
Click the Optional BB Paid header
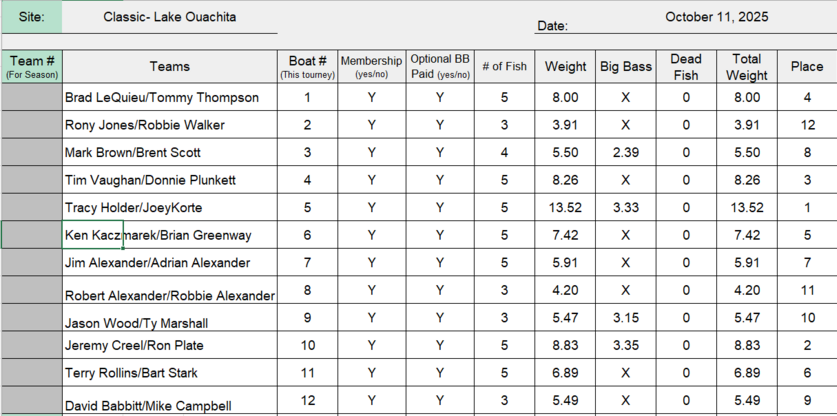(x=439, y=66)
